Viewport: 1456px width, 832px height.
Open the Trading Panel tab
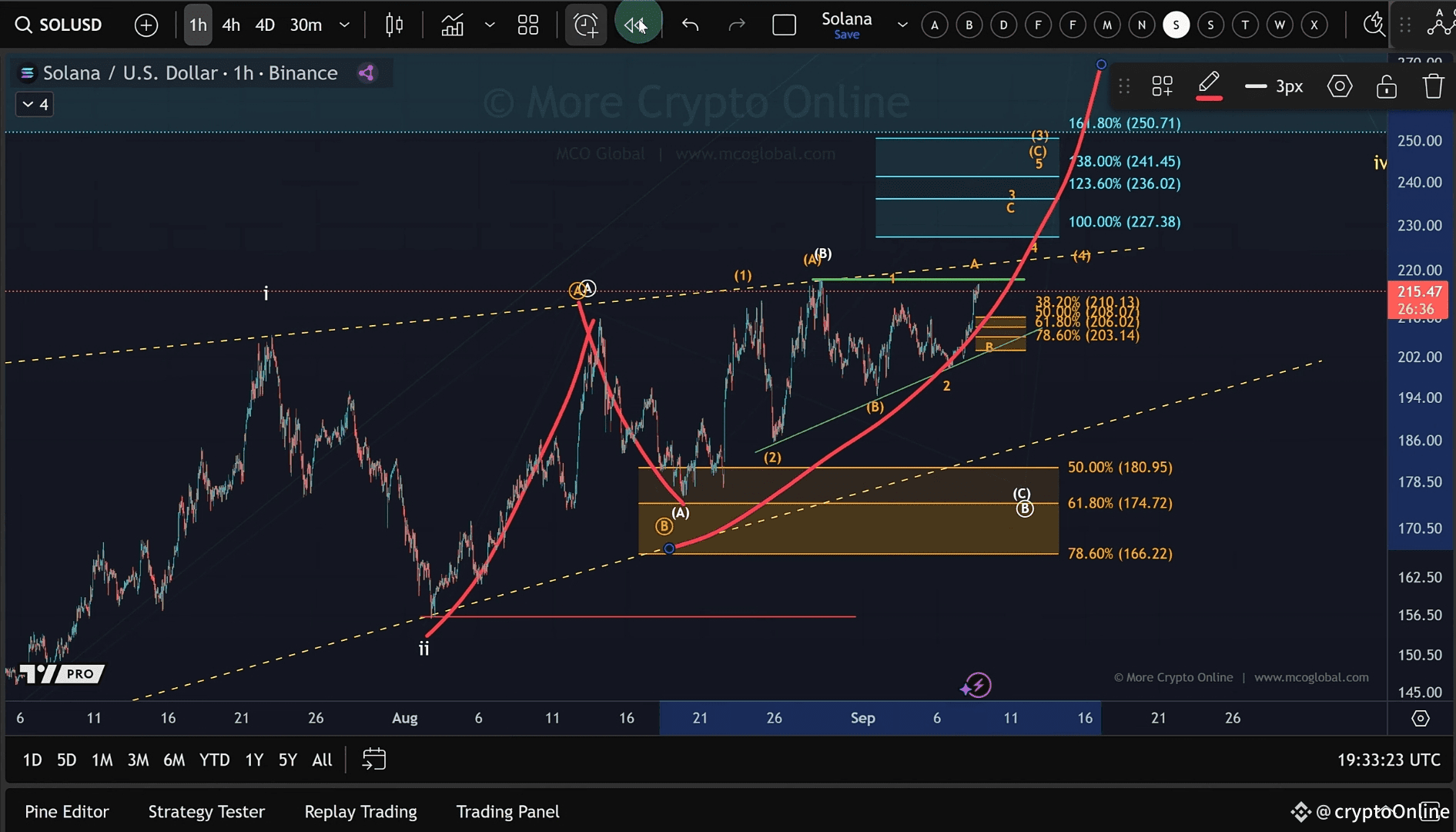(x=507, y=812)
